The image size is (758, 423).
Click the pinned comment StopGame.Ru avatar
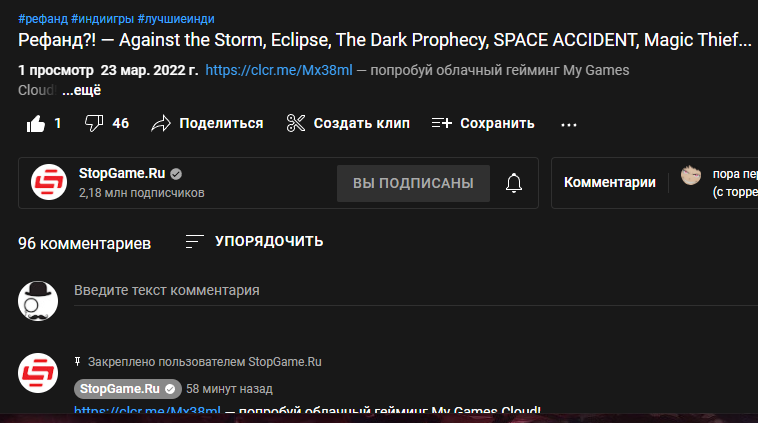tap(38, 373)
